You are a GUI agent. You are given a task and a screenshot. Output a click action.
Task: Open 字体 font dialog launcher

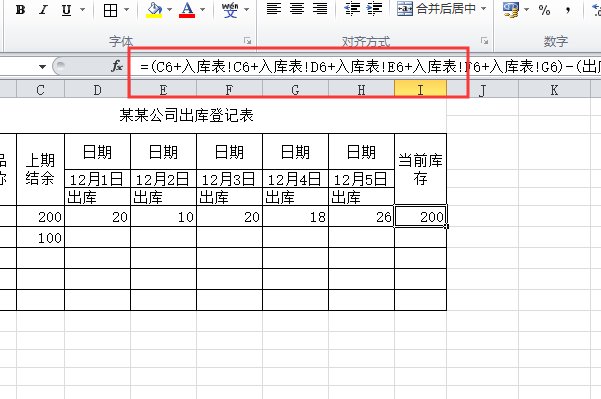[x=248, y=40]
